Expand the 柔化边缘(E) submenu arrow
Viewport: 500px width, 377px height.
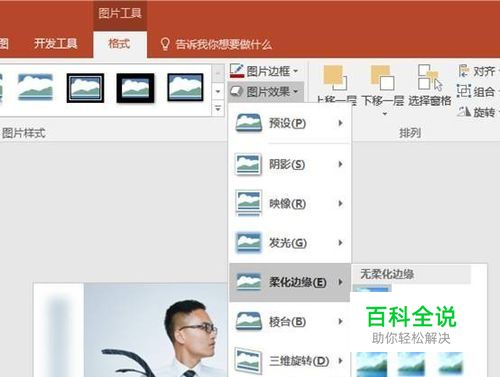pos(340,282)
